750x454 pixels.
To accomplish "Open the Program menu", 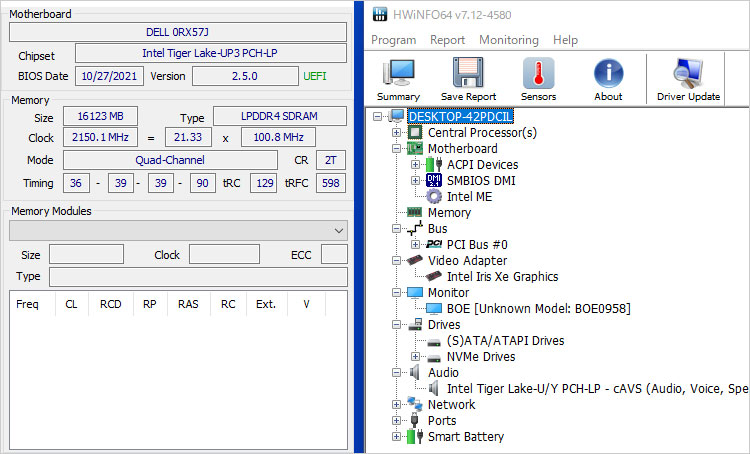I will 394,40.
